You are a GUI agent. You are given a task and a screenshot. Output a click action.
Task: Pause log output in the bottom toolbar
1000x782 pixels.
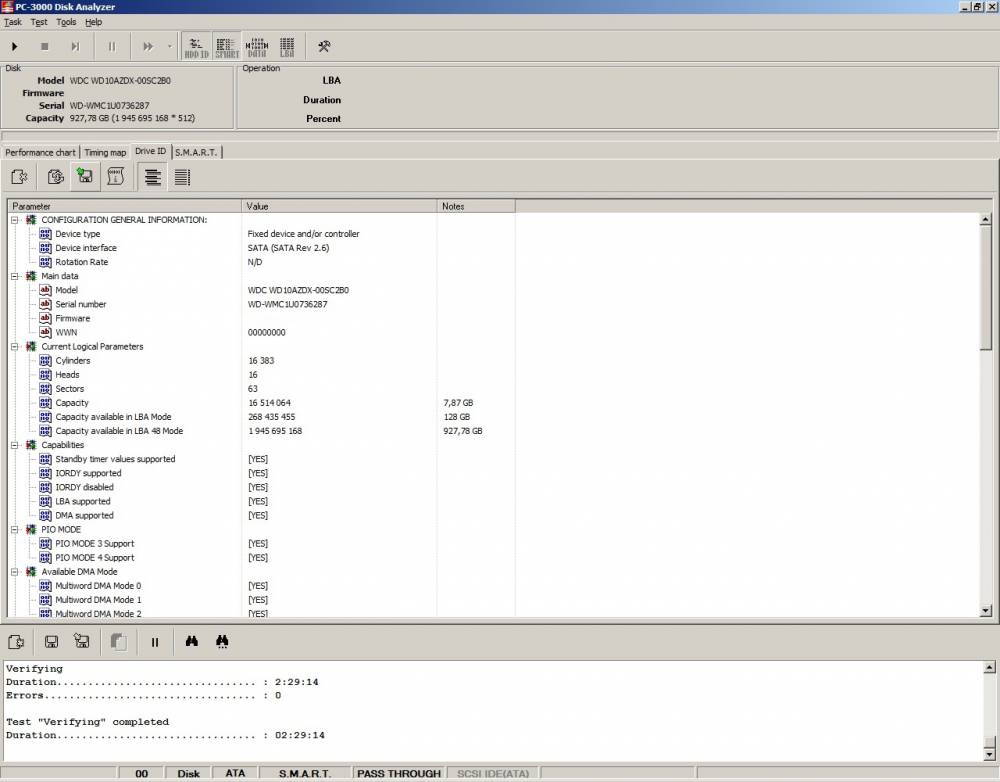(x=154, y=642)
